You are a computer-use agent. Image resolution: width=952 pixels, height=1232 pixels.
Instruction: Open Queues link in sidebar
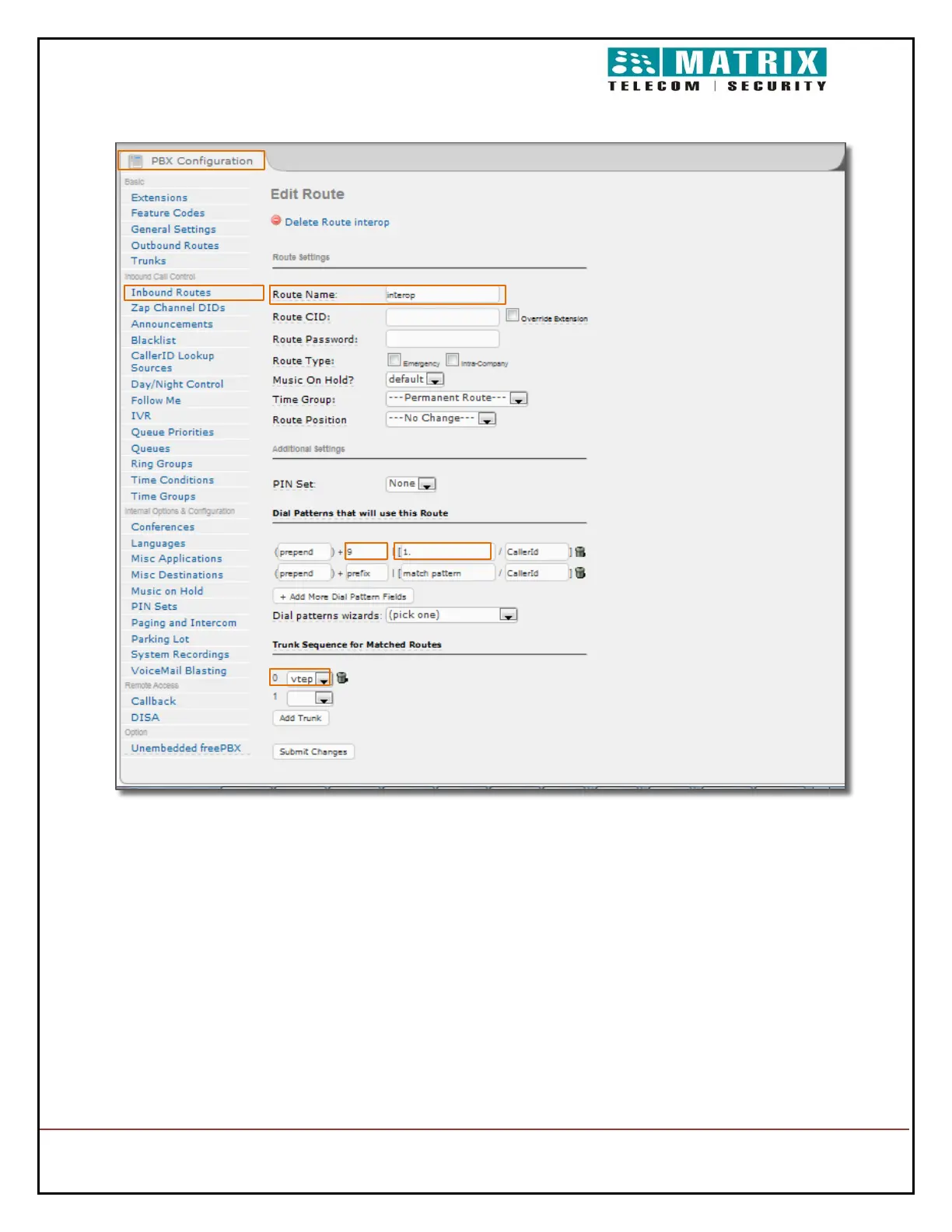click(150, 449)
